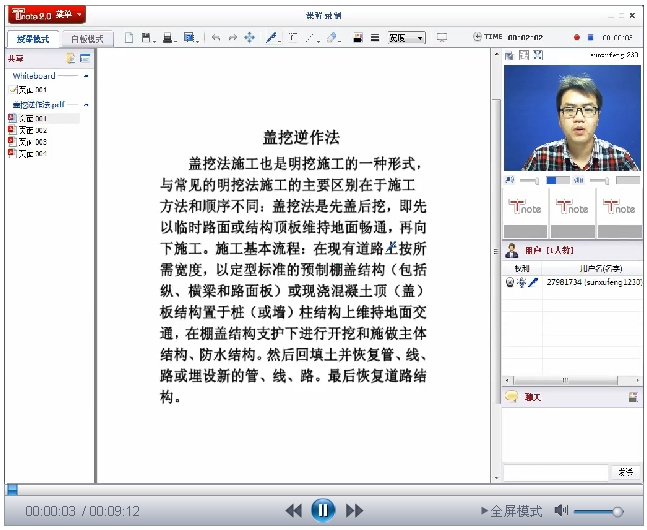This screenshot has width=647, height=530.
Task: Select the text tool in toolbar
Action: coord(292,38)
